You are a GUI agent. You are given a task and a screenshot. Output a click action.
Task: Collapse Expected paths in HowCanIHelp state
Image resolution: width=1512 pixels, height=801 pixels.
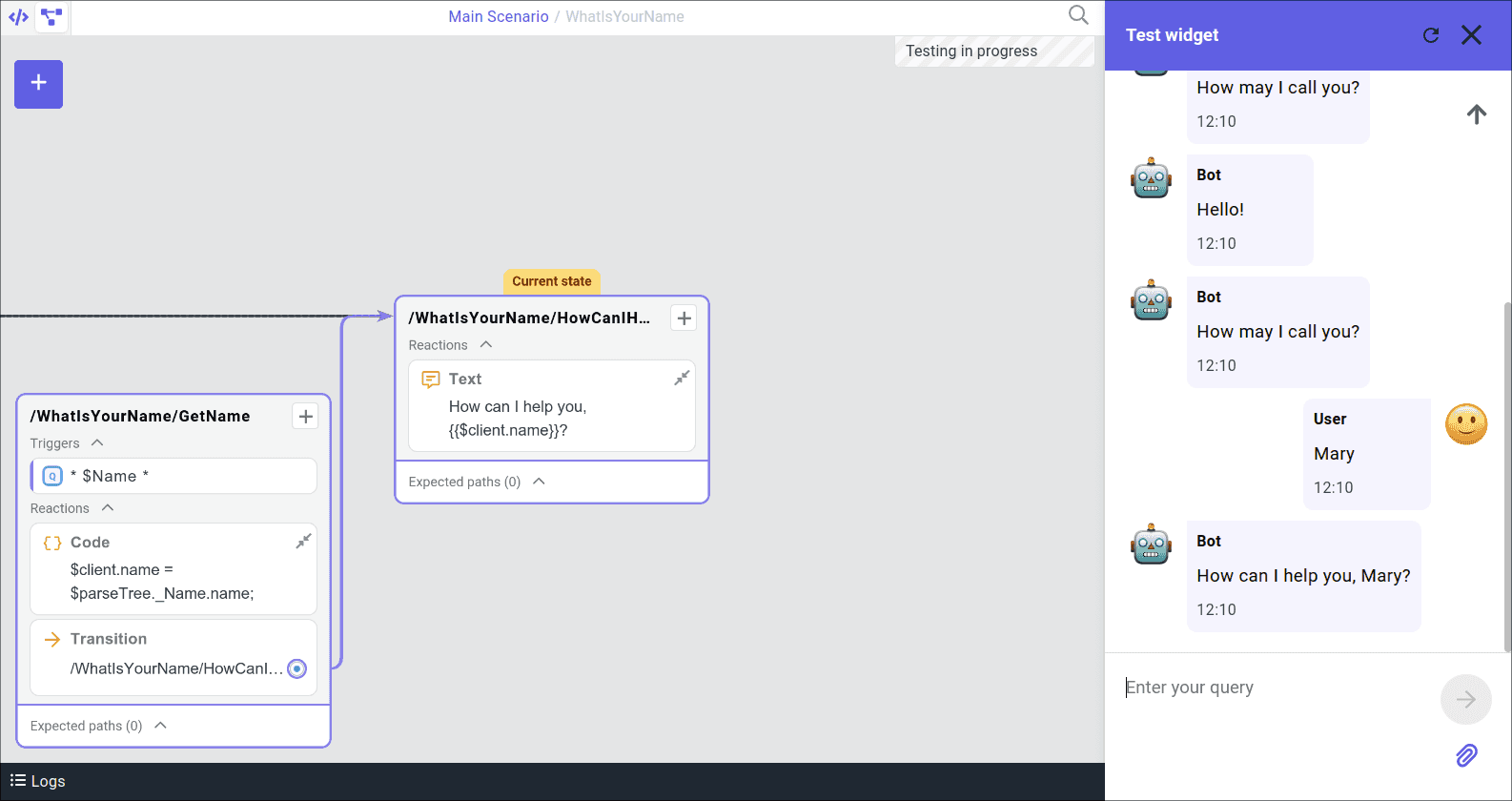pos(539,481)
